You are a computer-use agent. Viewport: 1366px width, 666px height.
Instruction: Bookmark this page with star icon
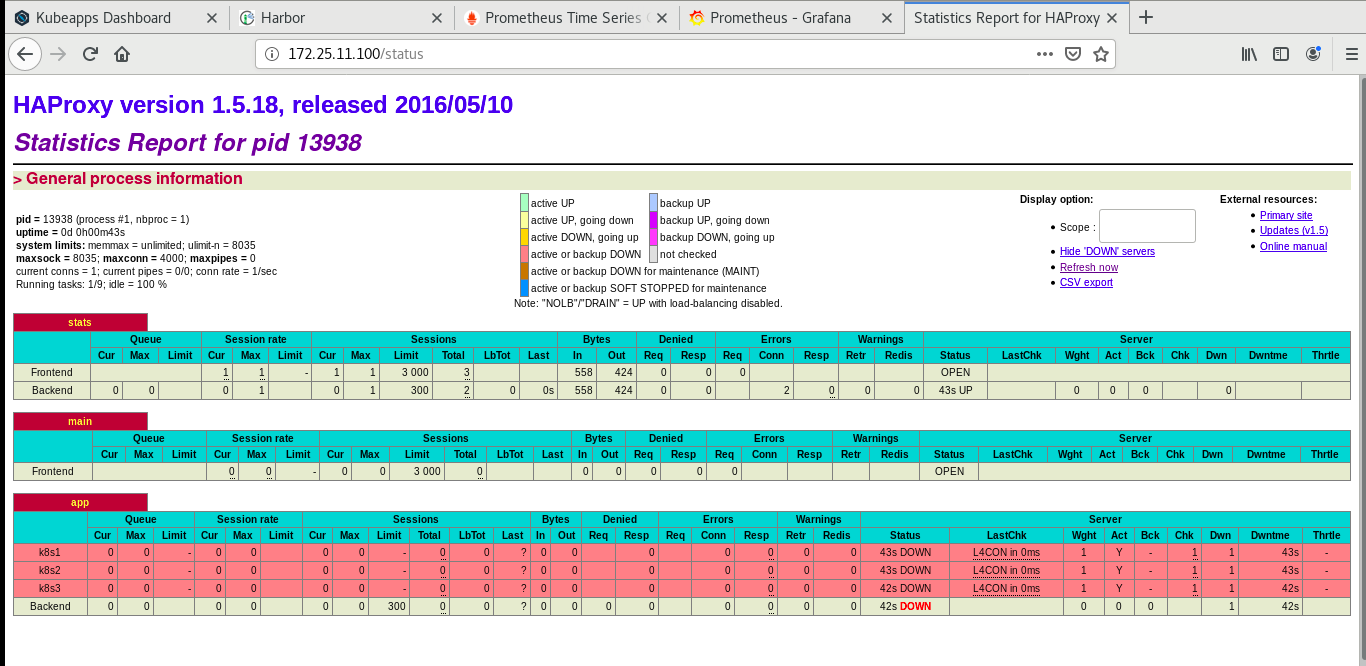coord(1100,54)
